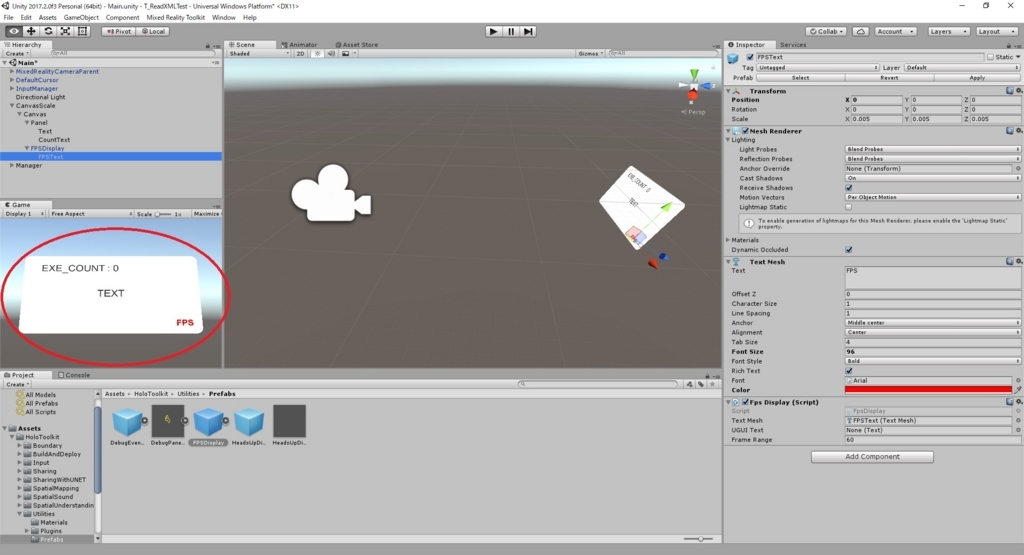Image resolution: width=1024 pixels, height=555 pixels.
Task: Open the Collab button
Action: click(x=826, y=31)
